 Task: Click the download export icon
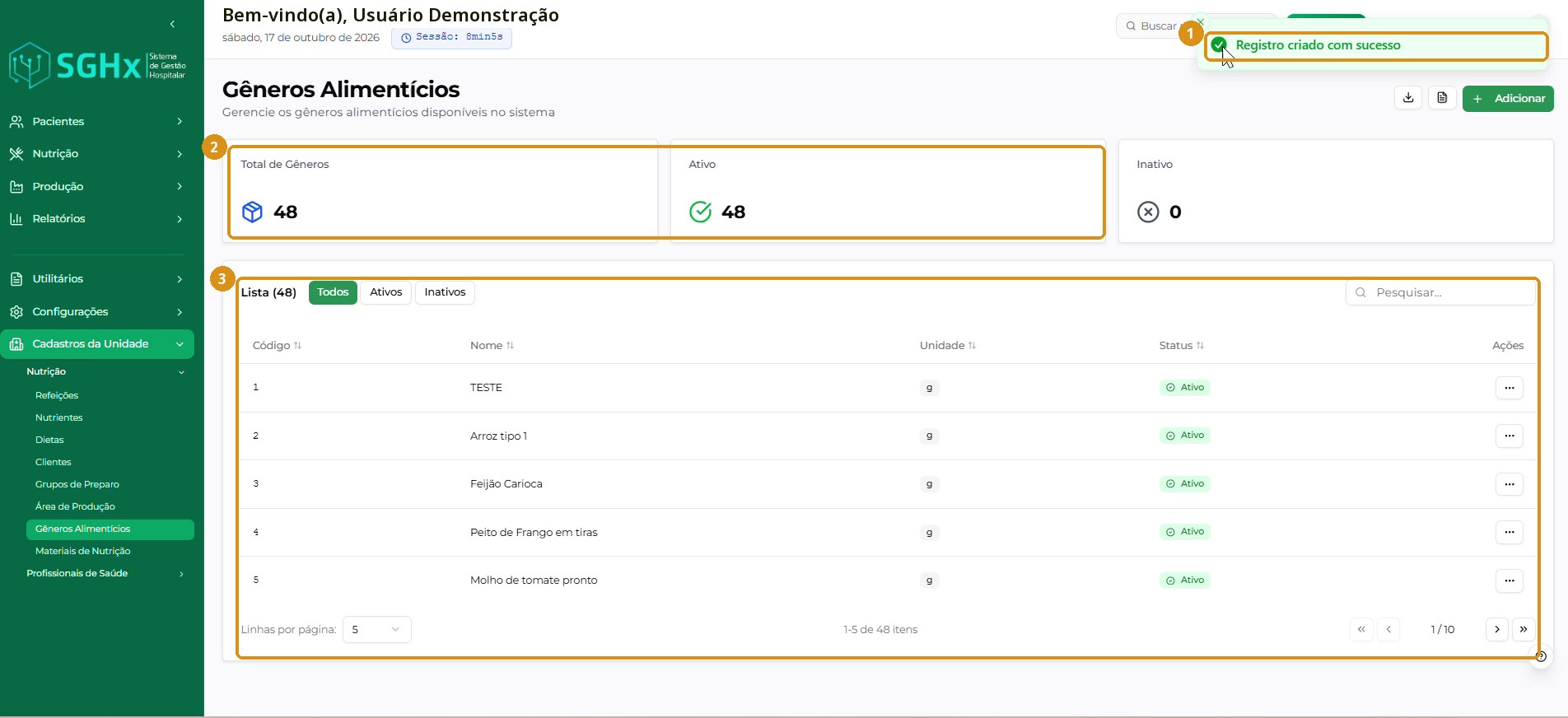tap(1408, 98)
